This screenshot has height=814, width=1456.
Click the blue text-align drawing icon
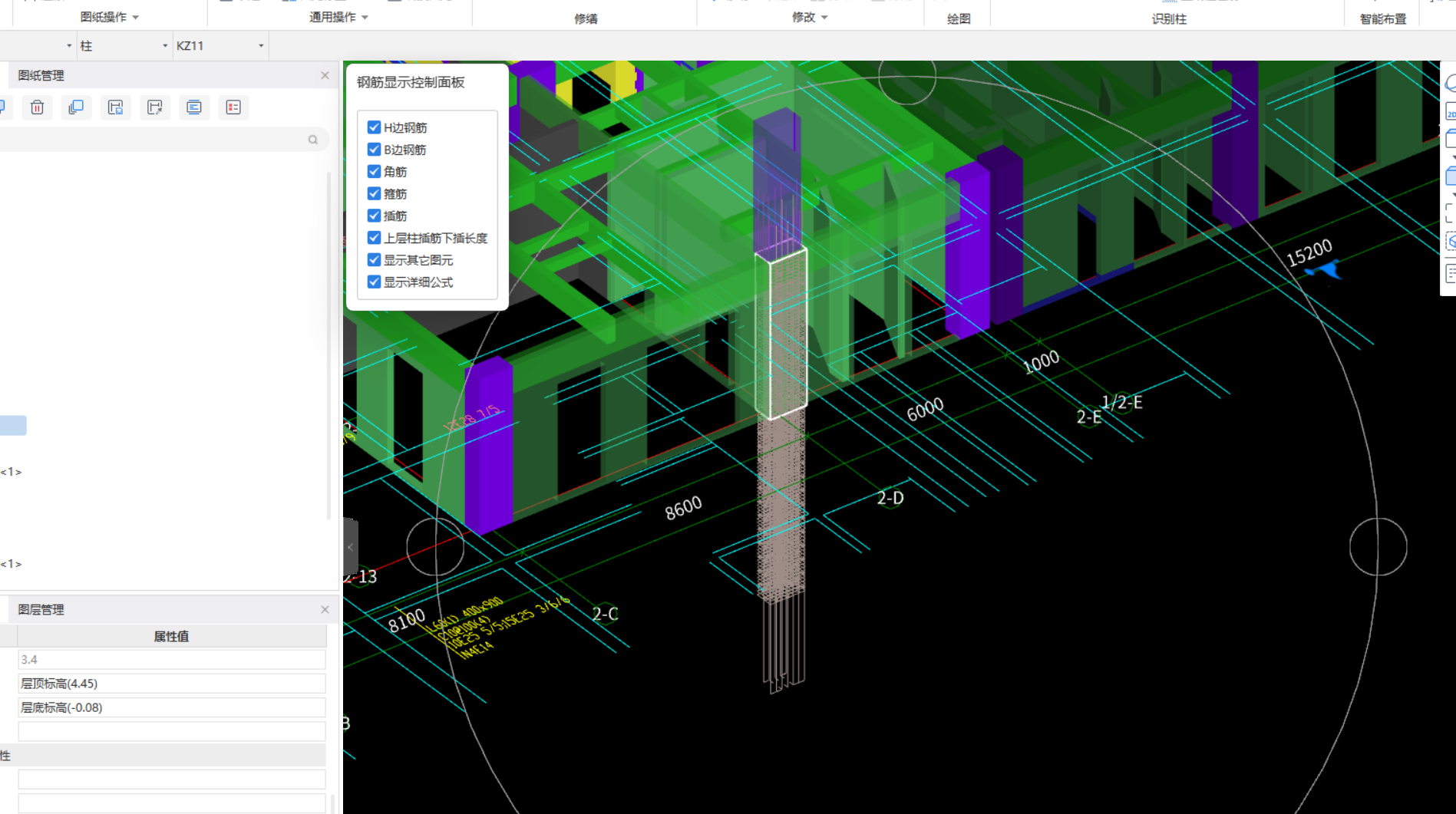tap(194, 107)
